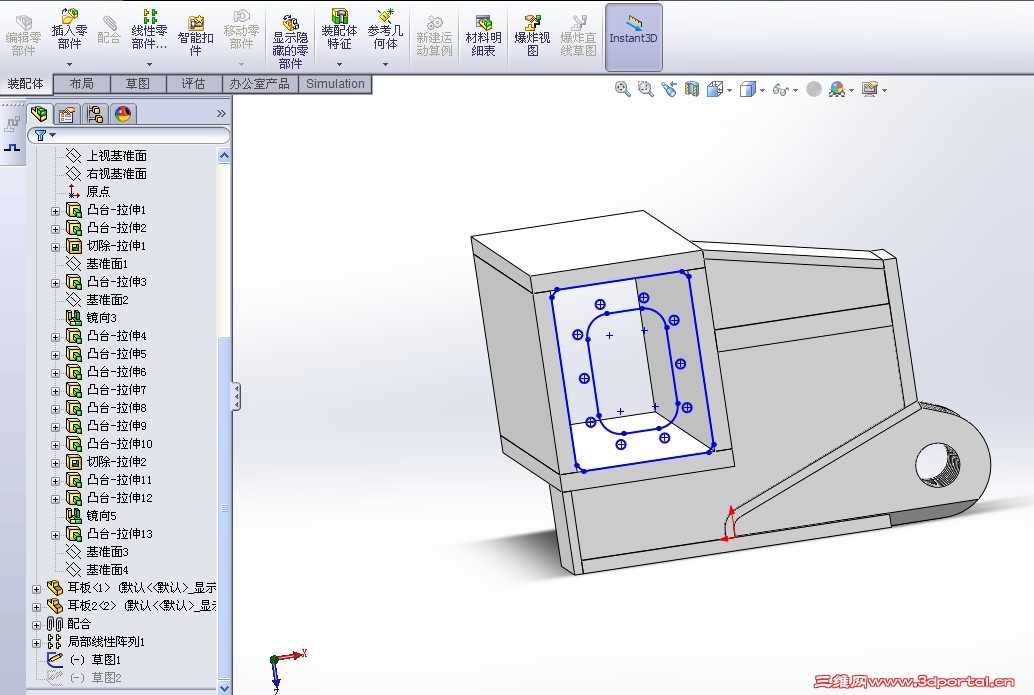Select 上视基准面 in the tree

(x=117, y=156)
